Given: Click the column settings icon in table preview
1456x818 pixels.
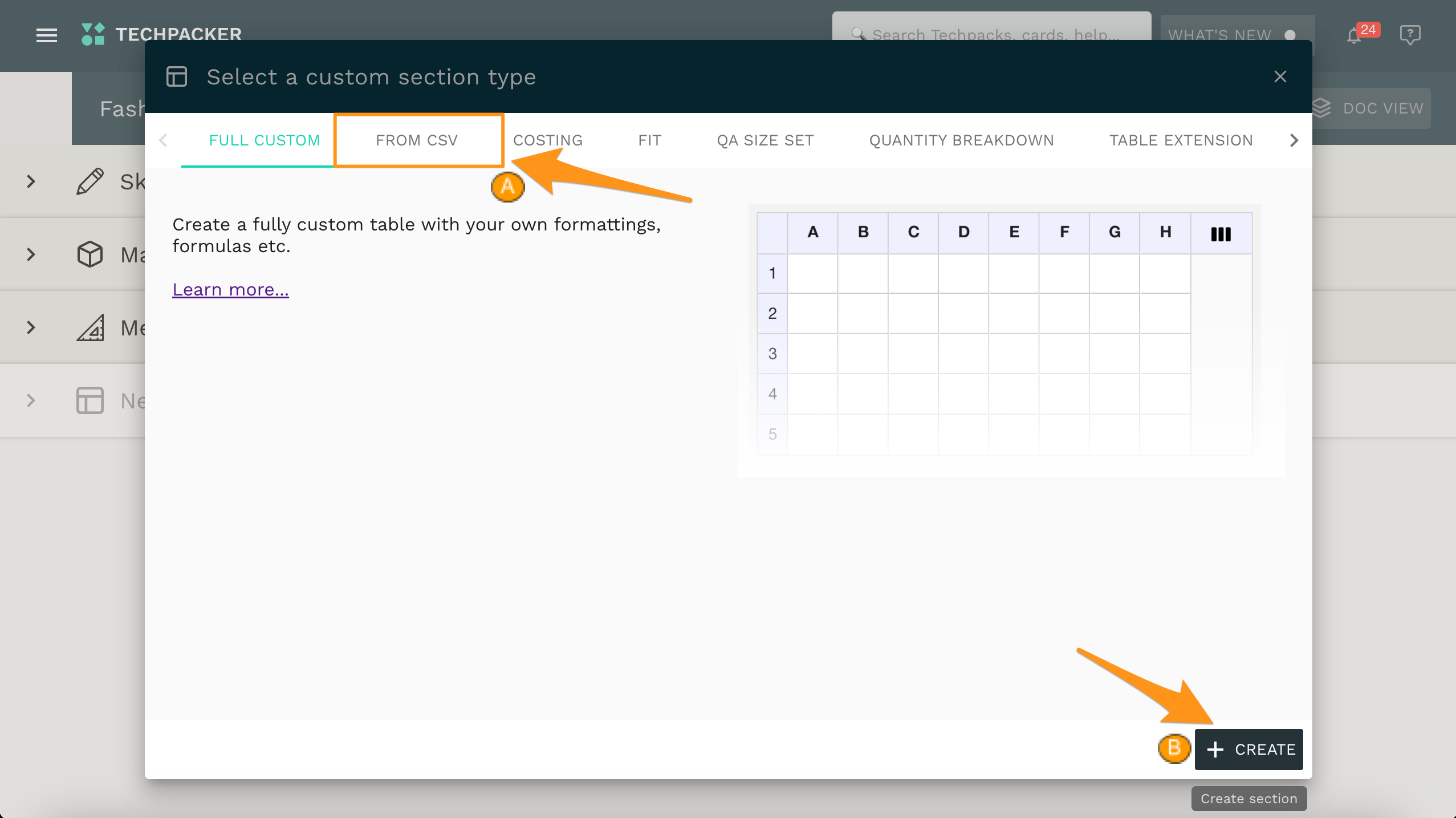Looking at the screenshot, I should 1221,234.
